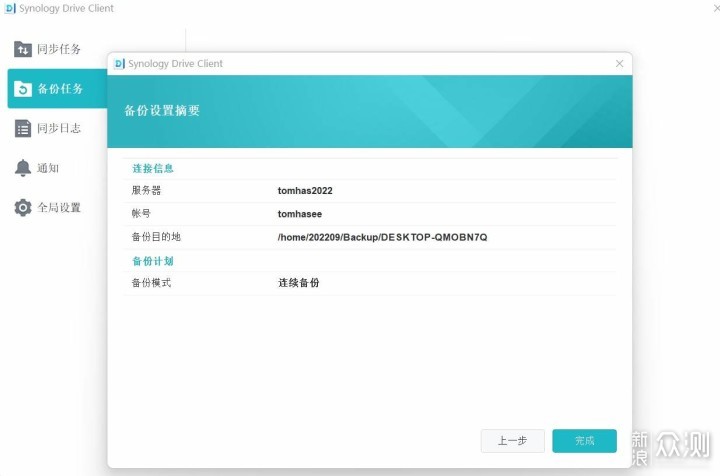Click the 备份模式 label
The height and width of the screenshot is (476, 720).
(x=151, y=283)
